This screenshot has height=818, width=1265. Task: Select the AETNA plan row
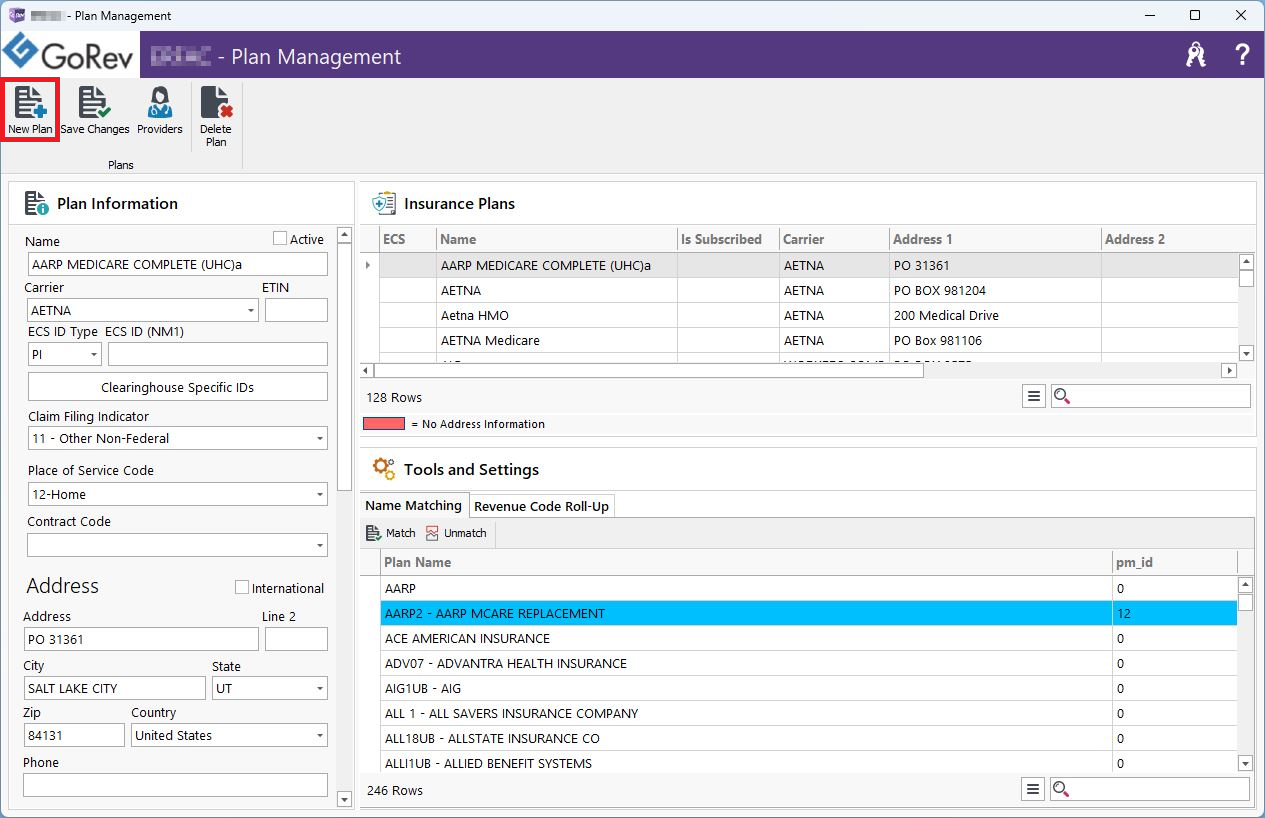(800, 290)
